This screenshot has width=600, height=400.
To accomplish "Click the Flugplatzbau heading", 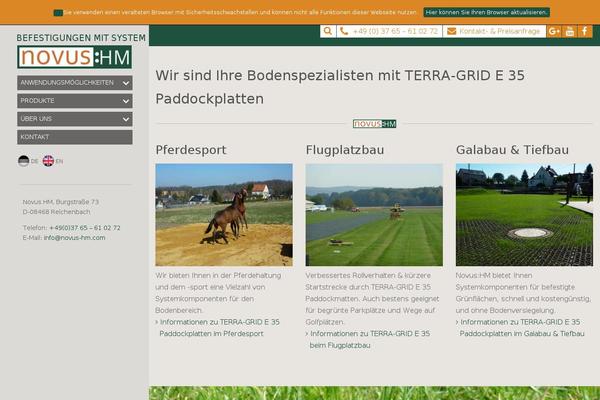I will pyautogui.click(x=345, y=150).
